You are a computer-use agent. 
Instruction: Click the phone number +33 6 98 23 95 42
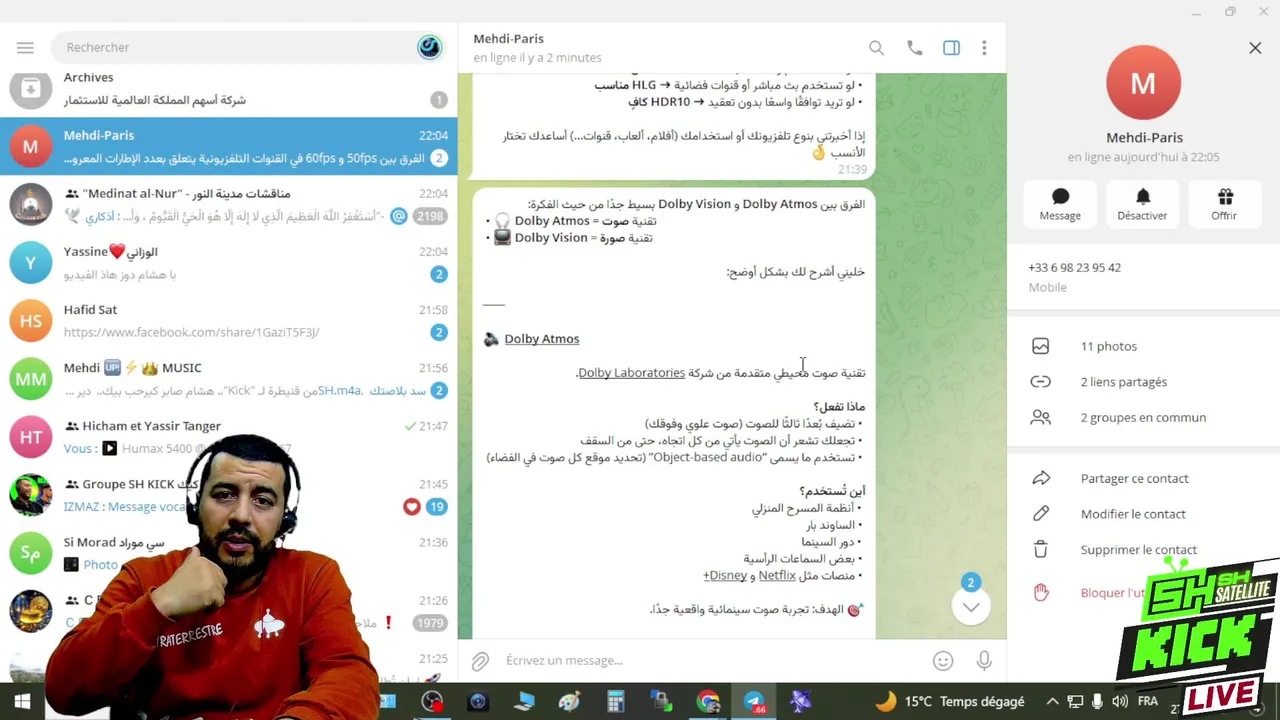coord(1074,267)
